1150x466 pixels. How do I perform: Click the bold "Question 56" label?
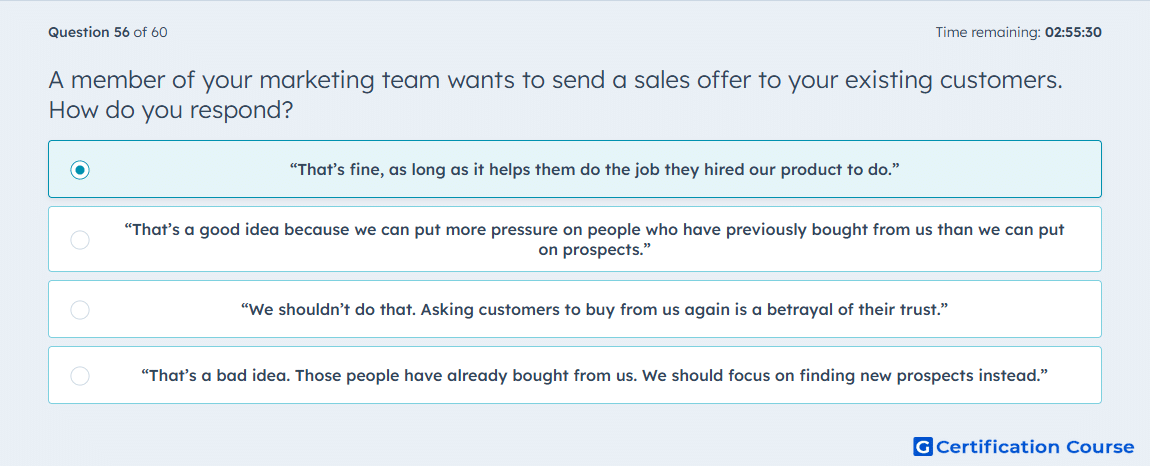point(89,32)
